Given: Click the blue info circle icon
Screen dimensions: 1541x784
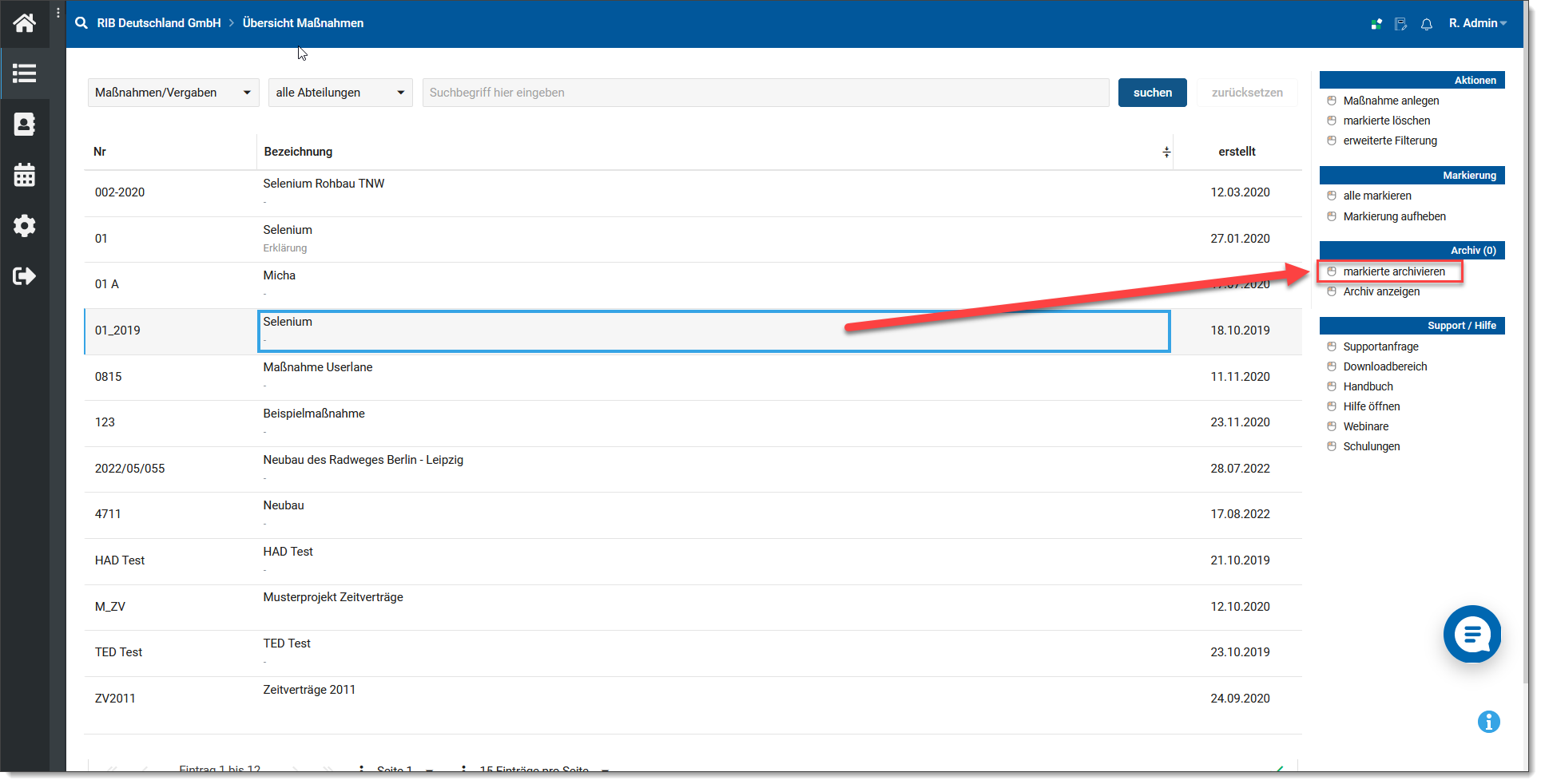Looking at the screenshot, I should (1489, 722).
